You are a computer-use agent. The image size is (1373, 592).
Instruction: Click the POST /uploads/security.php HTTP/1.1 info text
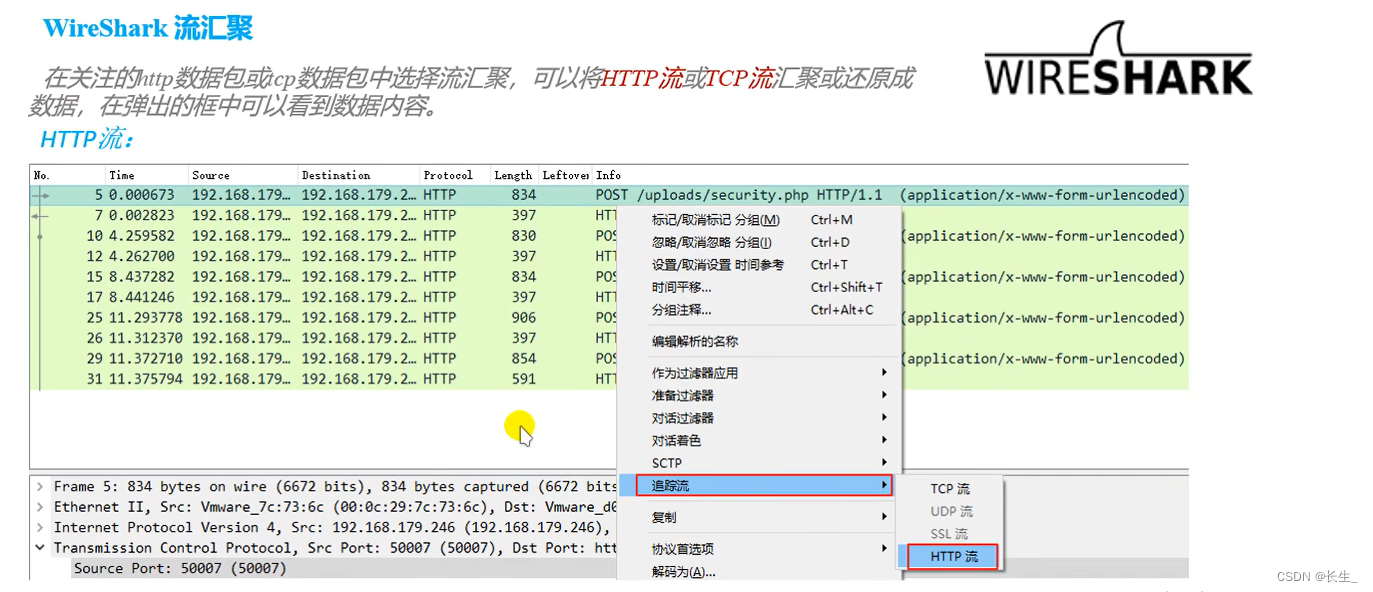point(739,195)
